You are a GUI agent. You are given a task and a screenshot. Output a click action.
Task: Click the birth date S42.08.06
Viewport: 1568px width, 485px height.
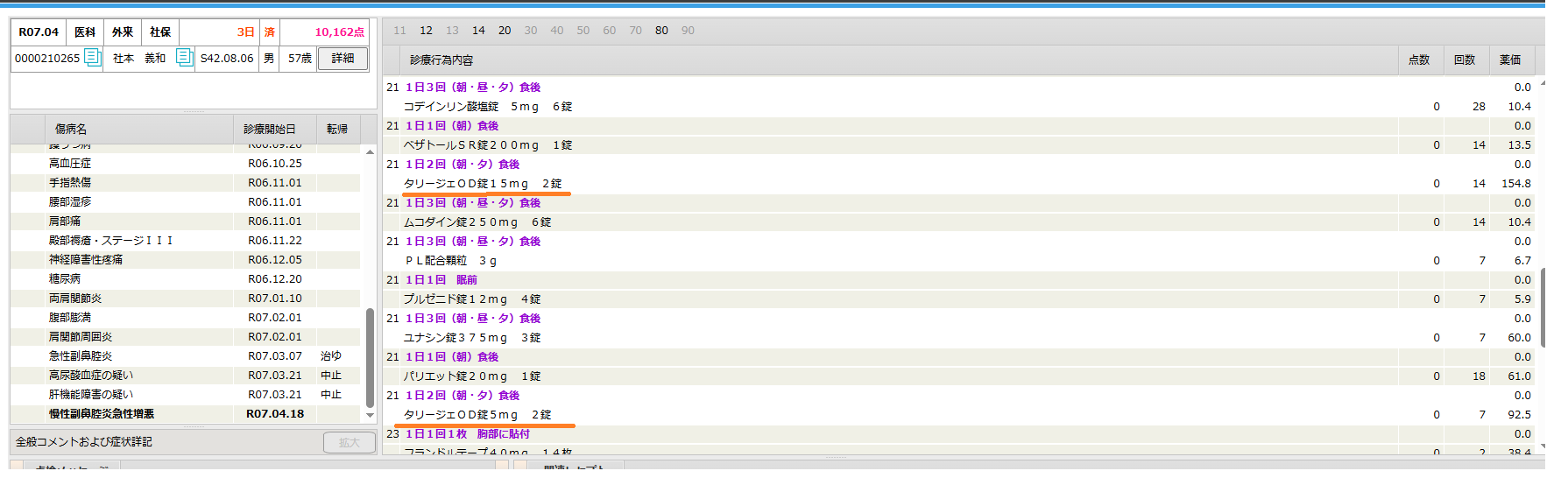click(227, 59)
